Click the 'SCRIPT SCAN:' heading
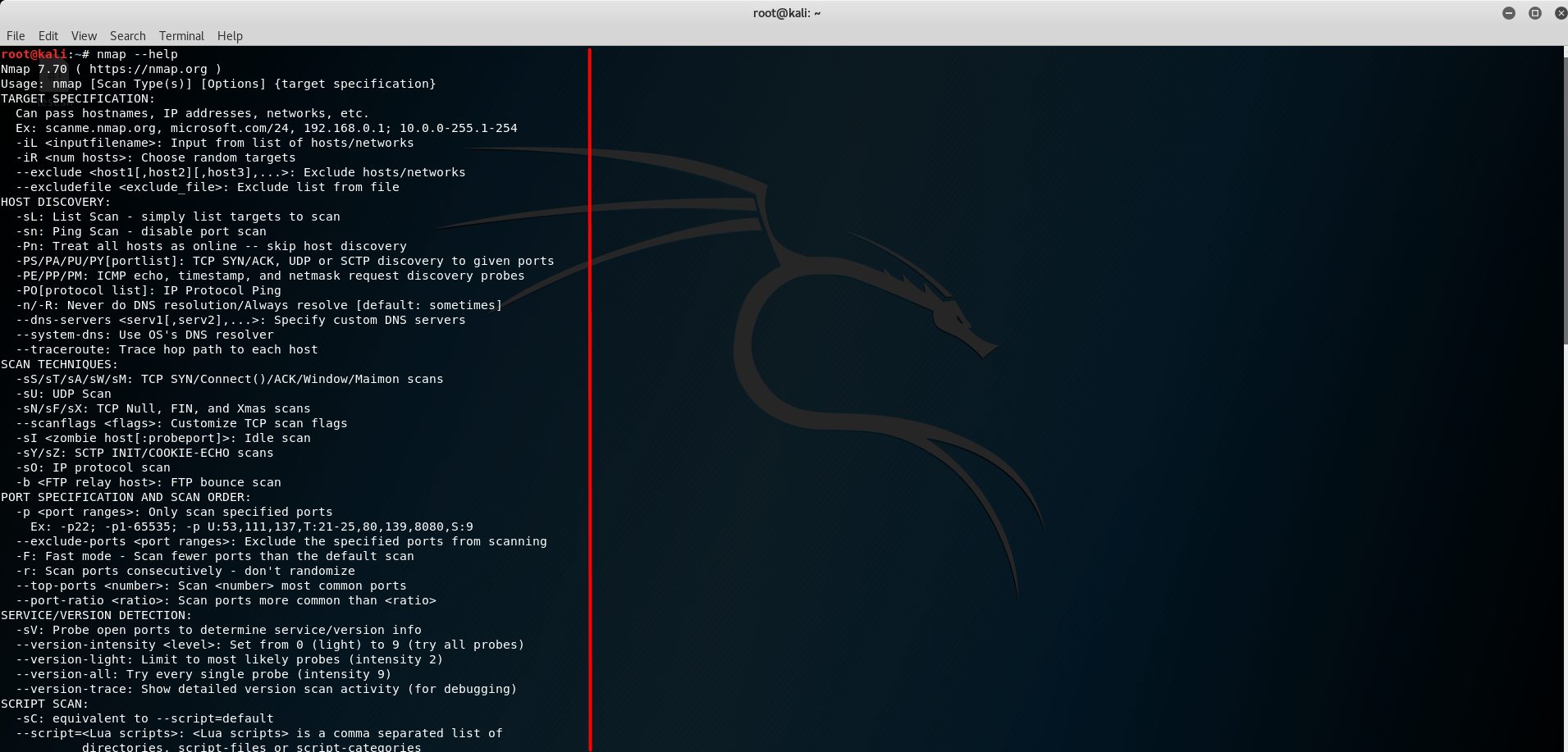 pyautogui.click(x=44, y=704)
